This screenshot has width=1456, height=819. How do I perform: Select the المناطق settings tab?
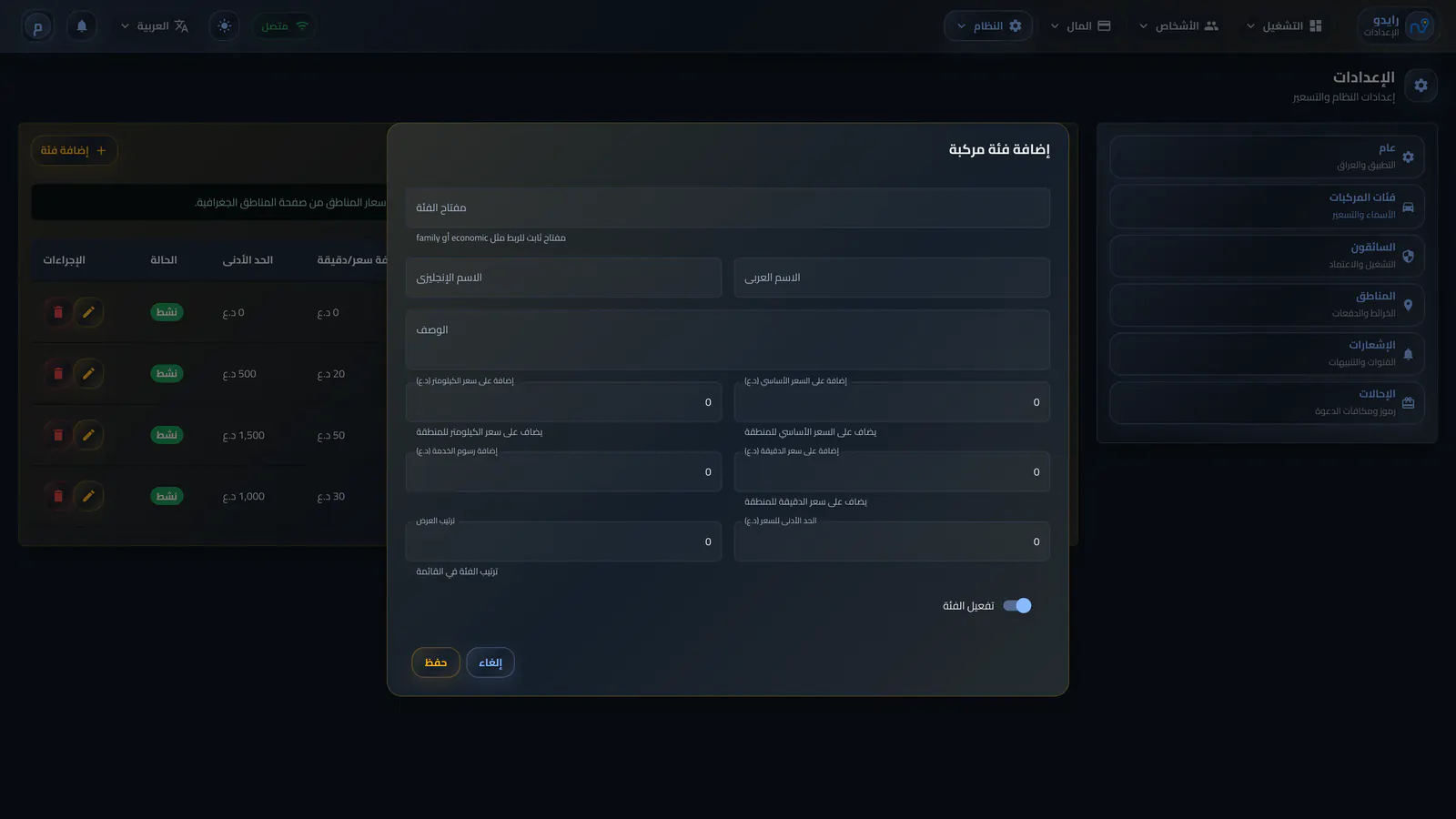coord(1267,305)
